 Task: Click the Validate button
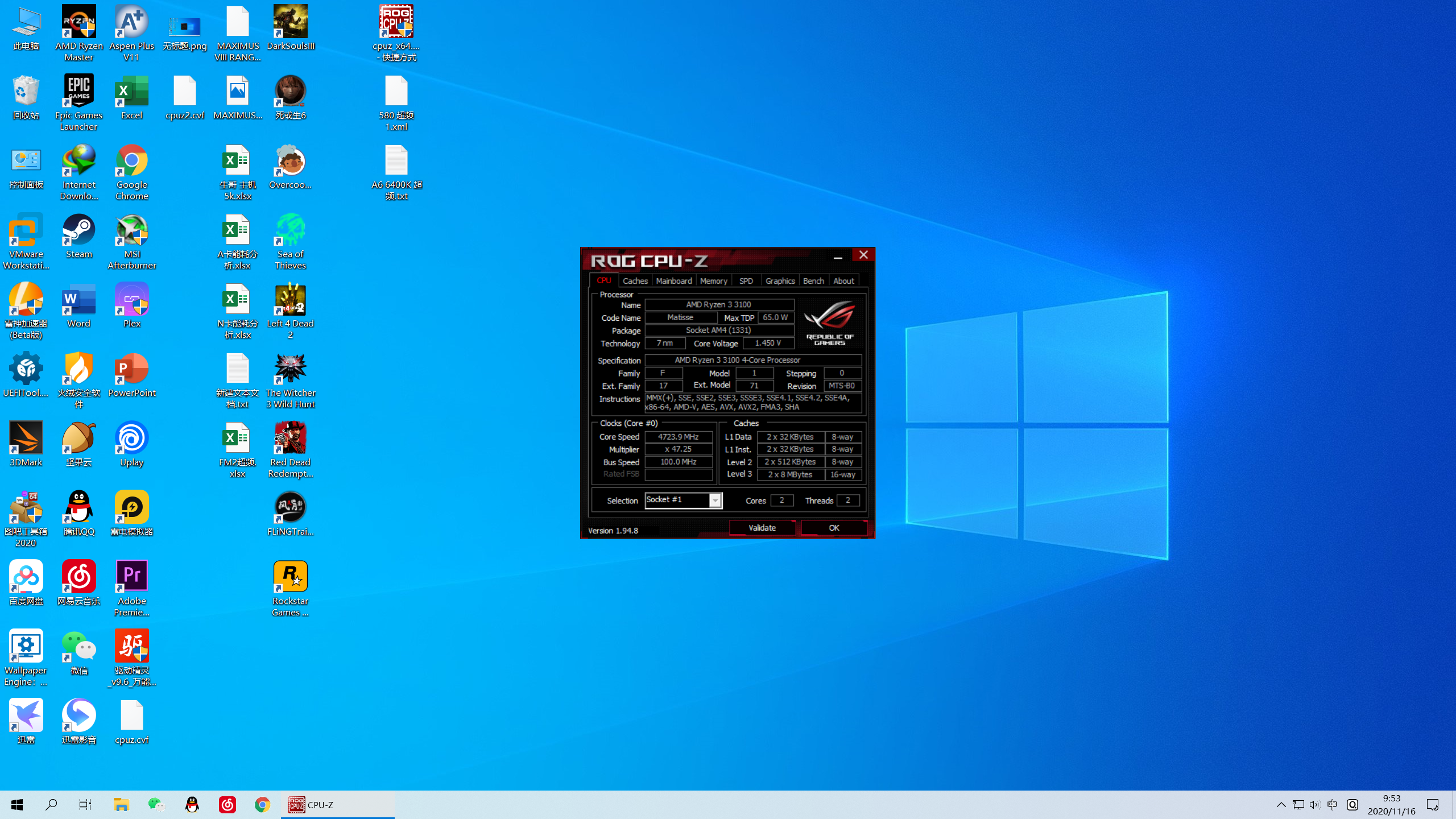[x=762, y=528]
